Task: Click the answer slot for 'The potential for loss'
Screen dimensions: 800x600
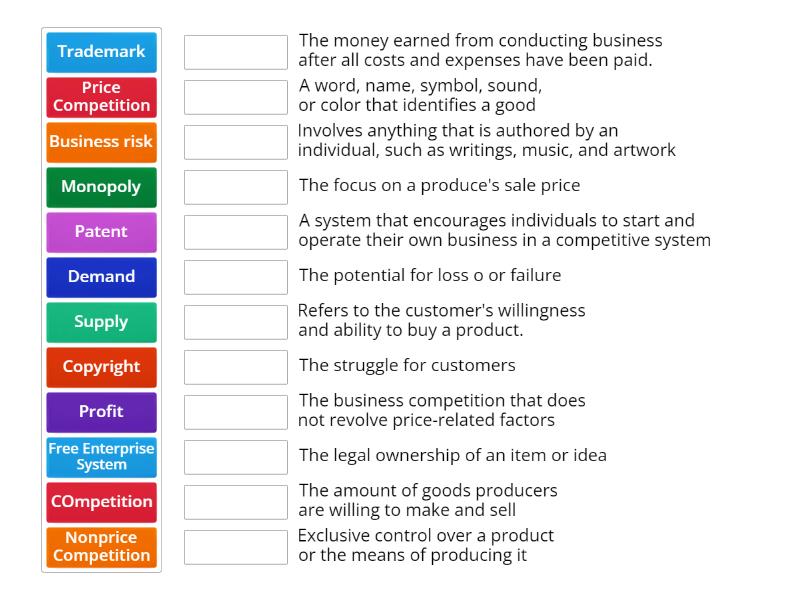Action: click(235, 277)
